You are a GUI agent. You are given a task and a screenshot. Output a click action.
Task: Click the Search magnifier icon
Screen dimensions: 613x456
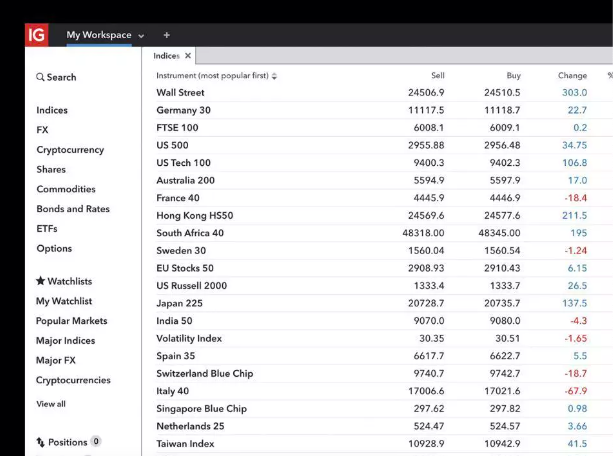click(40, 77)
